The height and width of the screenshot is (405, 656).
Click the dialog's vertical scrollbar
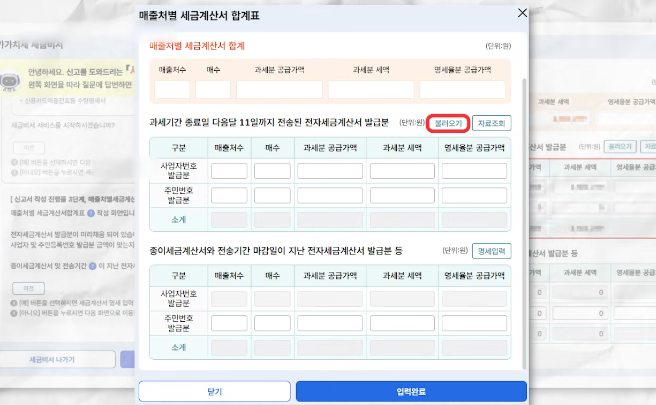524,224
